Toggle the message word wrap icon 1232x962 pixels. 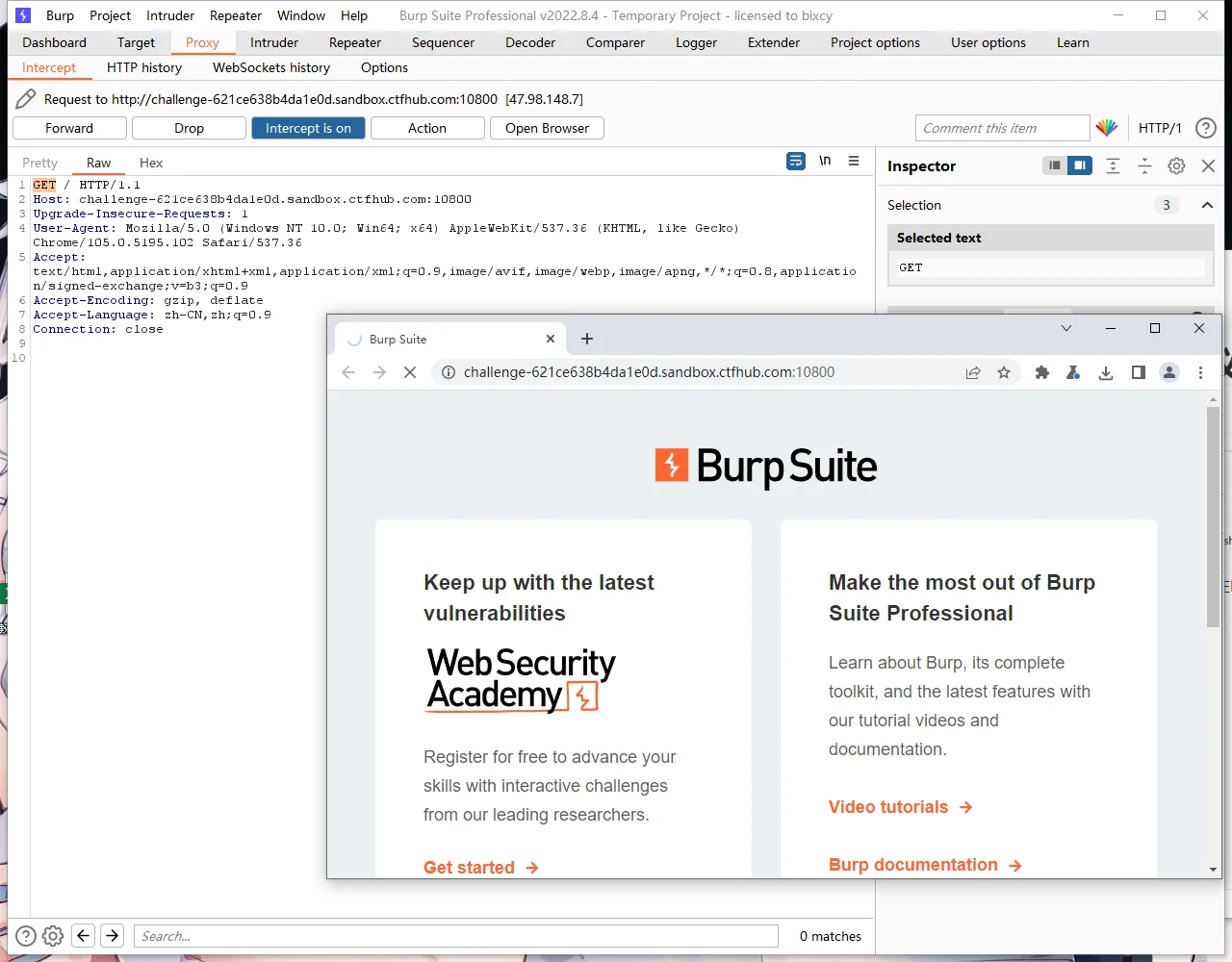[x=795, y=162]
